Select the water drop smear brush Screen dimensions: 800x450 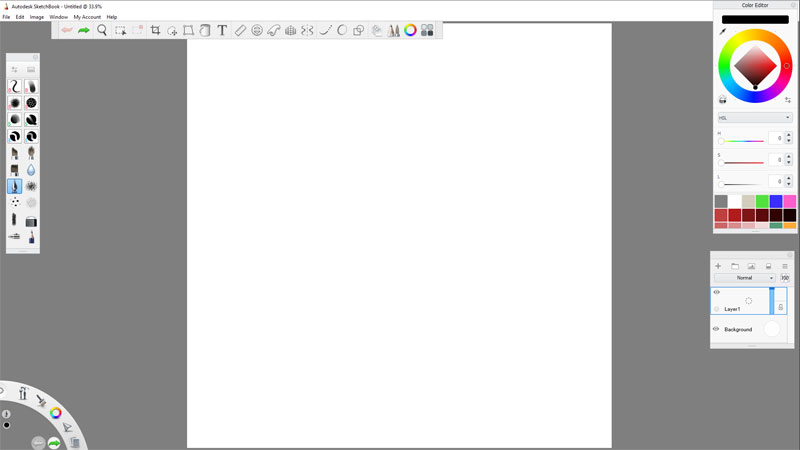(x=31, y=169)
